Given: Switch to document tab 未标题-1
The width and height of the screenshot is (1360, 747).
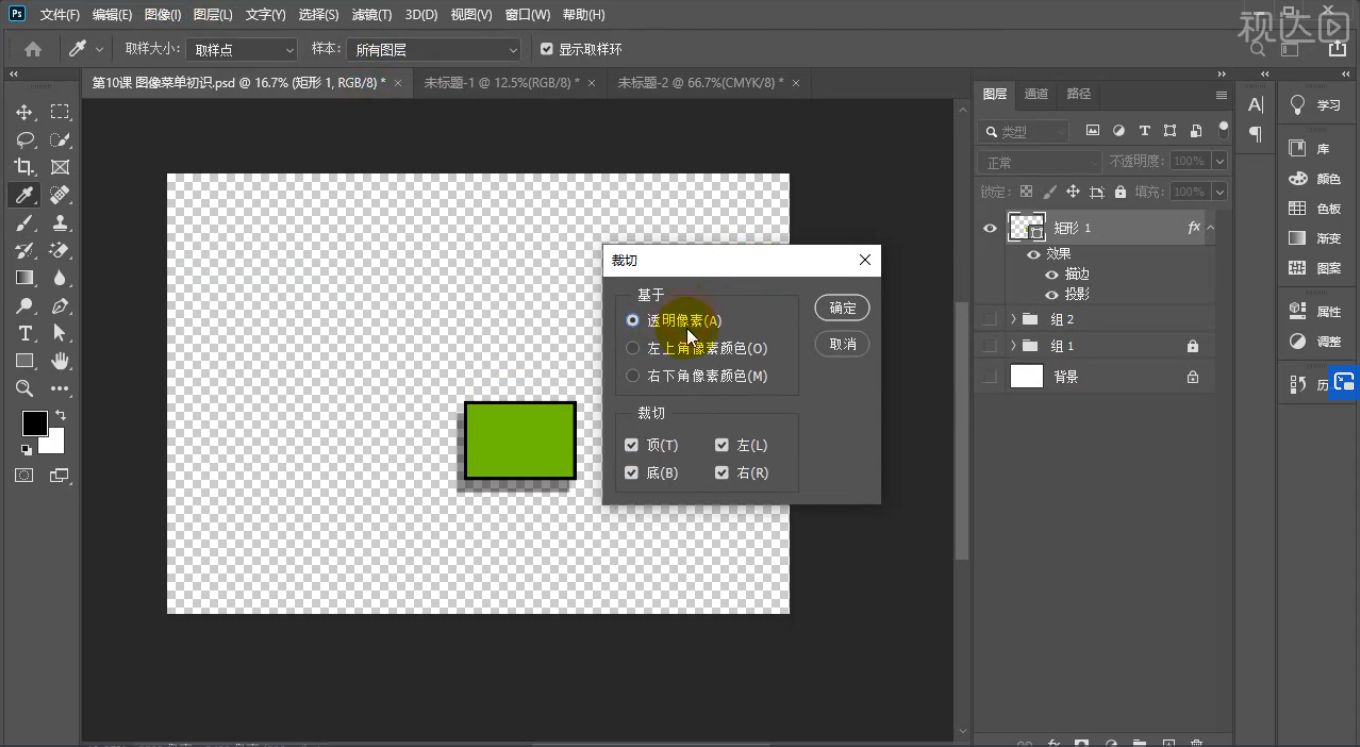Looking at the screenshot, I should pos(502,83).
